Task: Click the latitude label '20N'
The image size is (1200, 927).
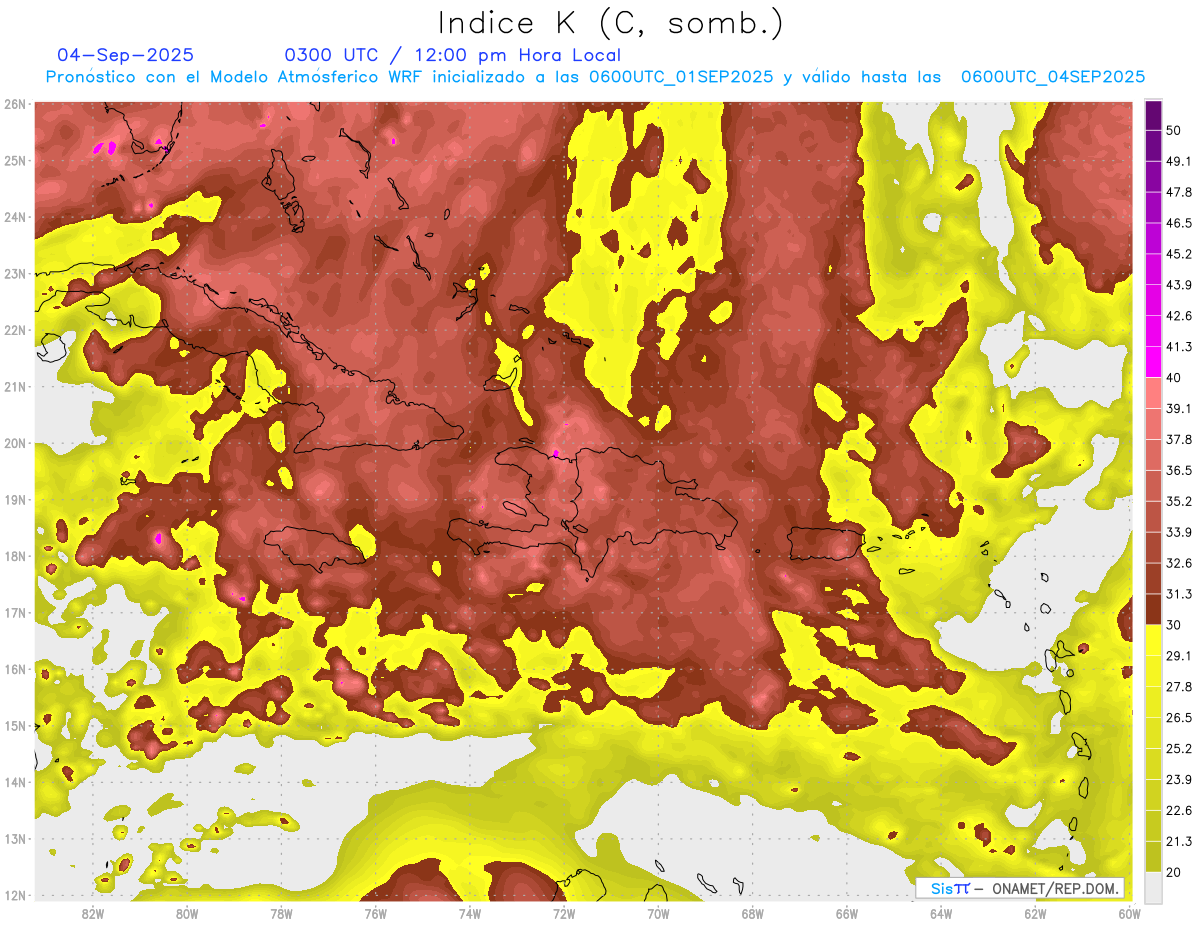Action: click(15, 443)
